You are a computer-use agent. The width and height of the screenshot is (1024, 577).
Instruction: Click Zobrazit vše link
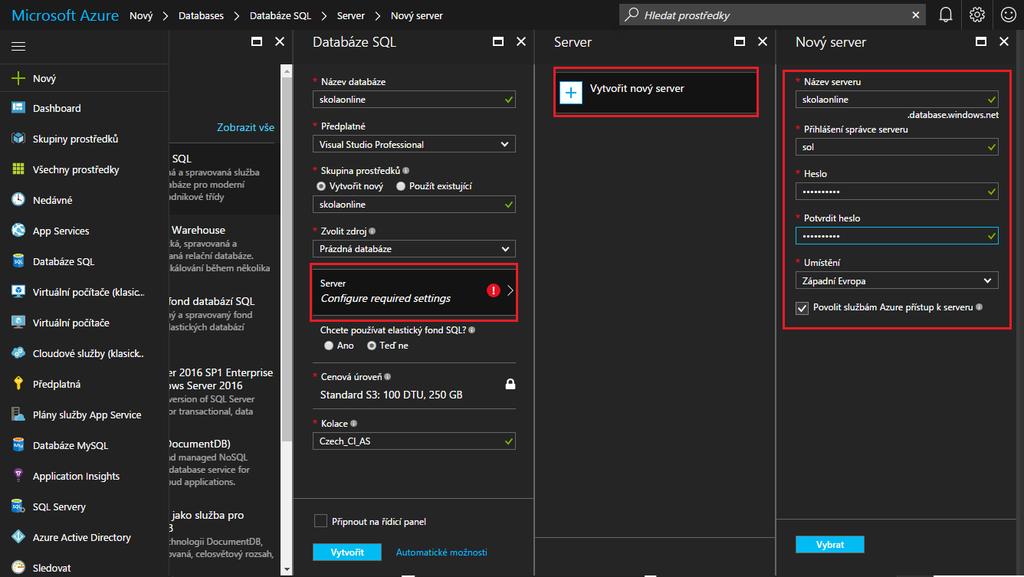point(246,127)
